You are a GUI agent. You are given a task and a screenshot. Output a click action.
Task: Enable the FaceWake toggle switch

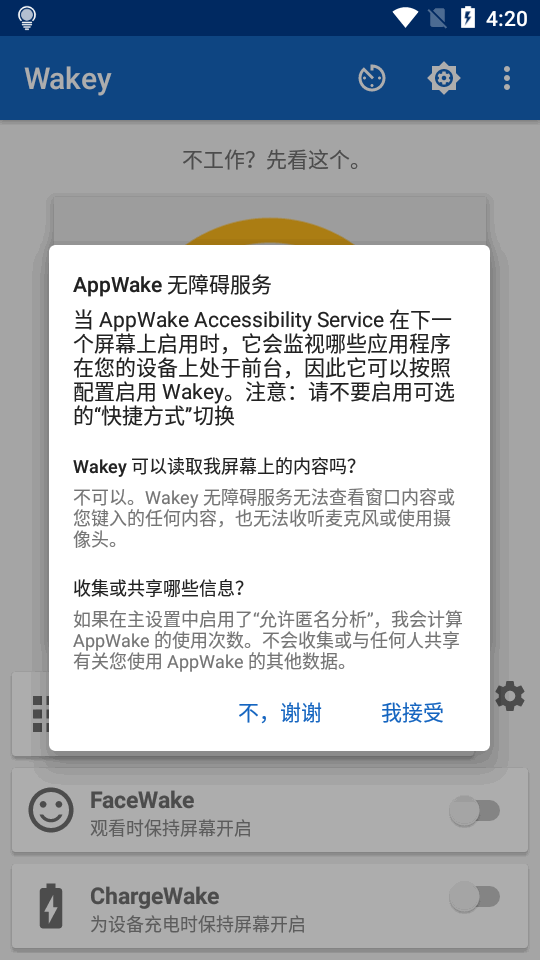[475, 811]
